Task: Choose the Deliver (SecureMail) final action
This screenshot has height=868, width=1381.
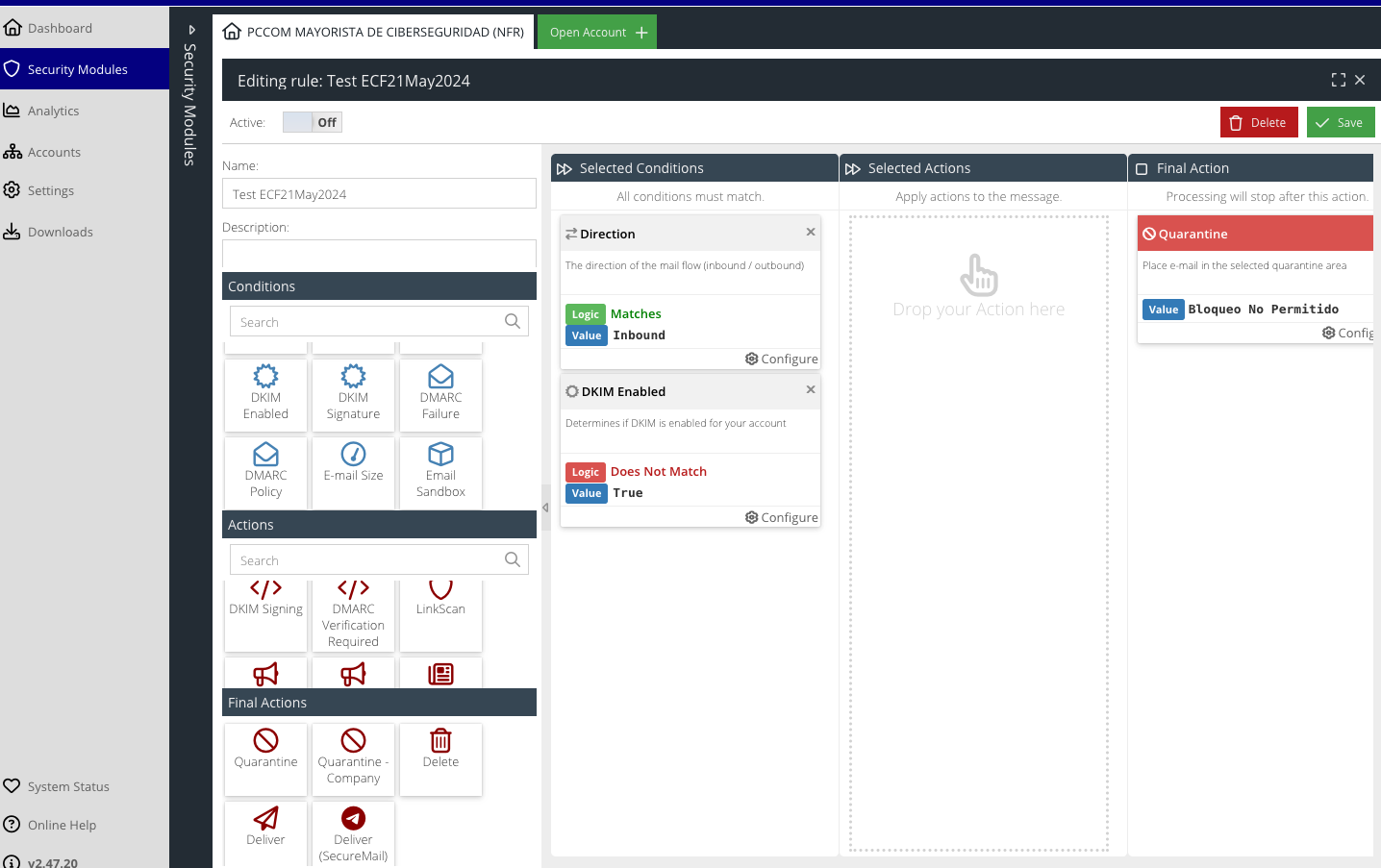Action: pos(353,831)
